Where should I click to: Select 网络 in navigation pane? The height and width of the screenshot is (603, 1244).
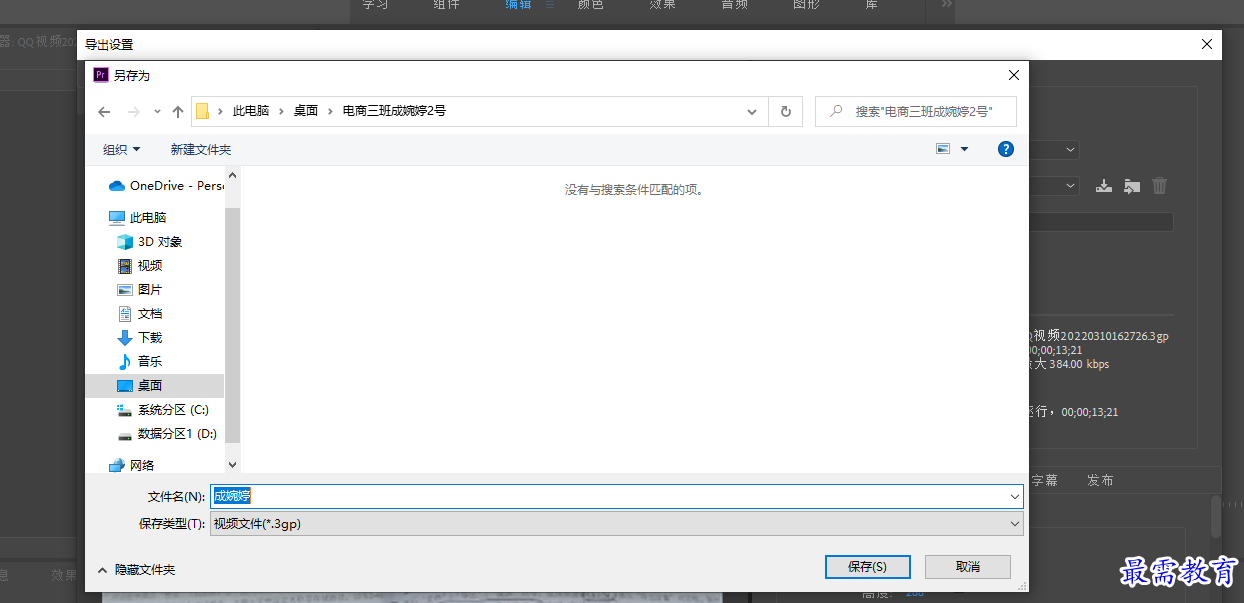point(132,465)
